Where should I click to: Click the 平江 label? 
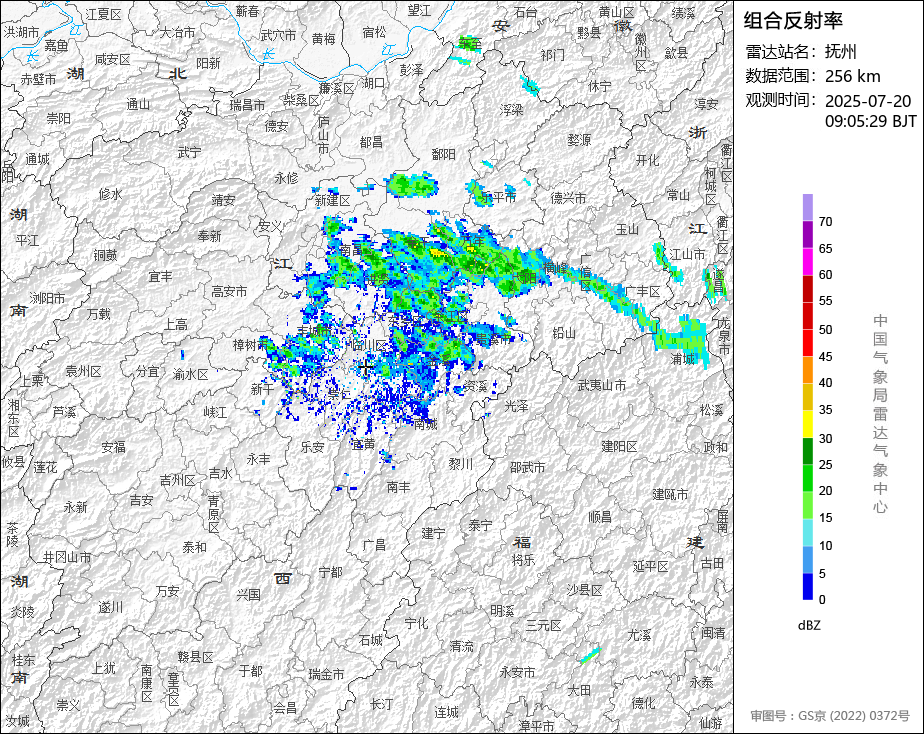pyautogui.click(x=27, y=240)
